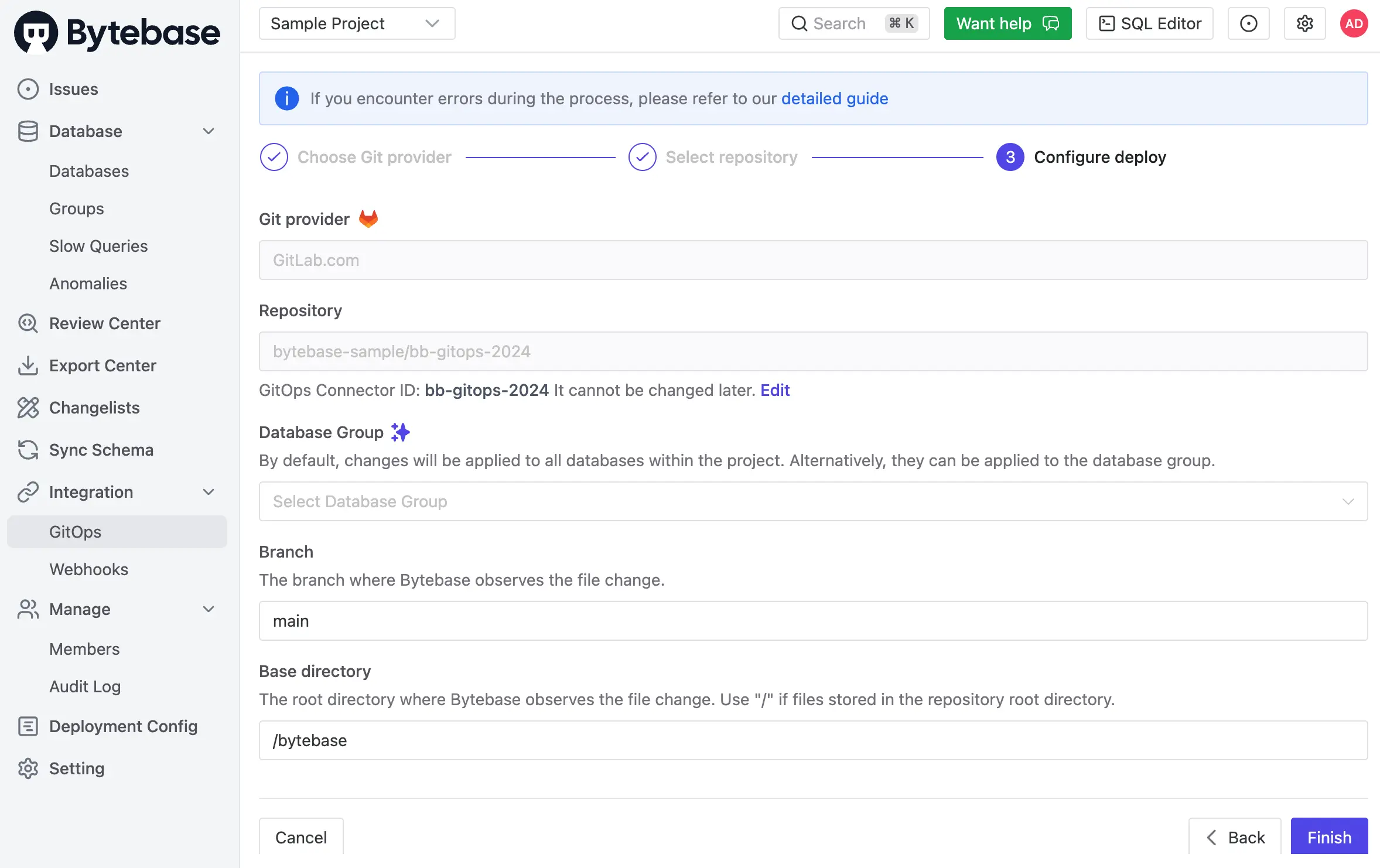Click the Search box in top bar
This screenshot has height=868, width=1380.
[853, 23]
